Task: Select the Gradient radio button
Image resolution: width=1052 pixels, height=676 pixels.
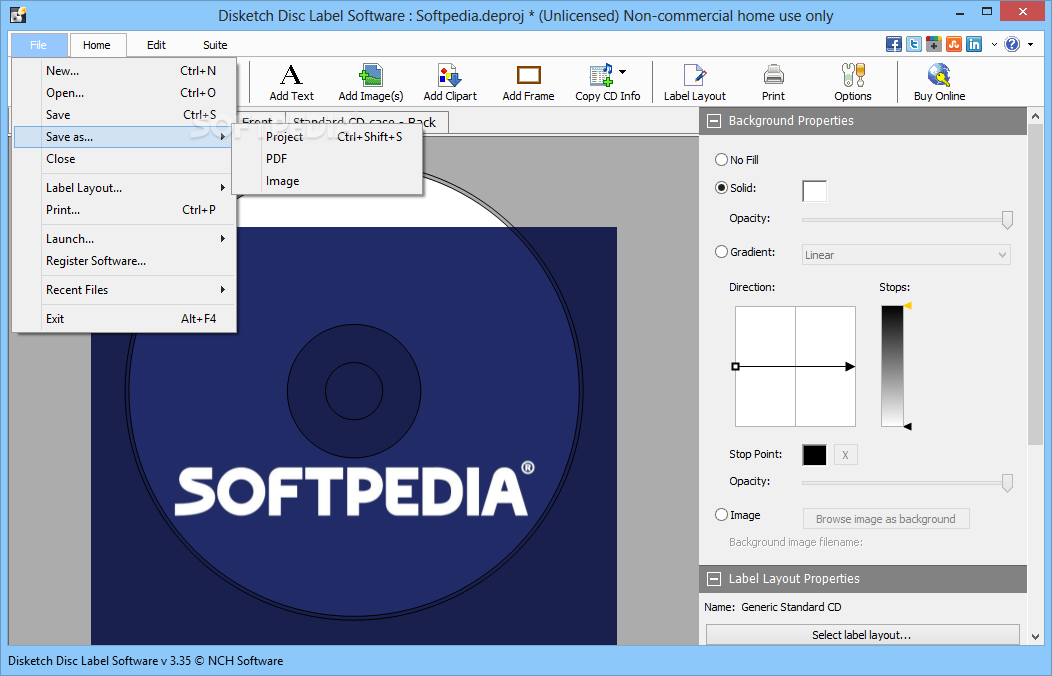Action: 721,251
